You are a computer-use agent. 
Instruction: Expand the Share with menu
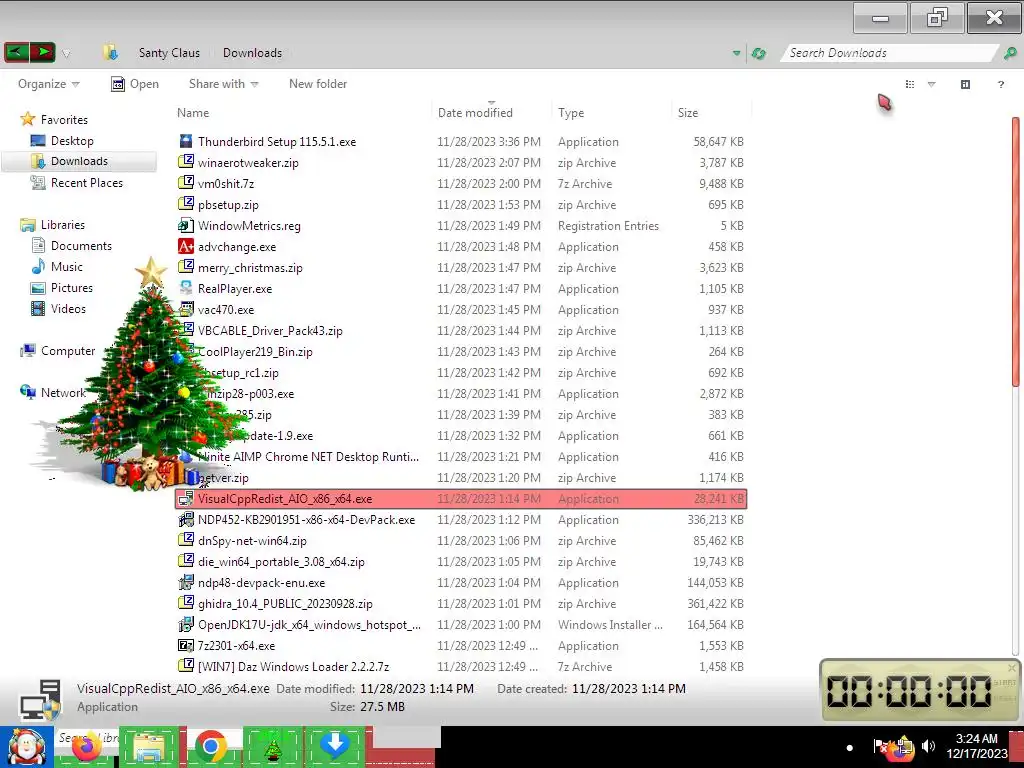(x=223, y=84)
